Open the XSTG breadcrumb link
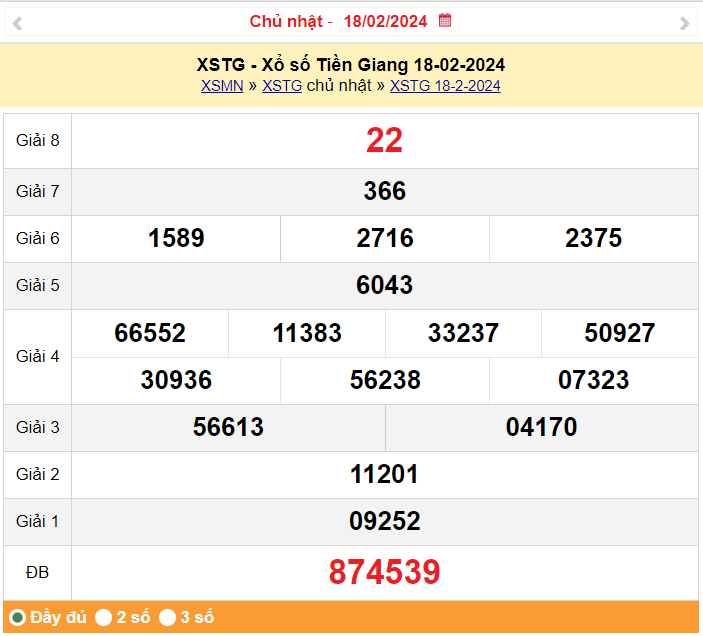This screenshot has width=703, height=636. pyautogui.click(x=282, y=86)
